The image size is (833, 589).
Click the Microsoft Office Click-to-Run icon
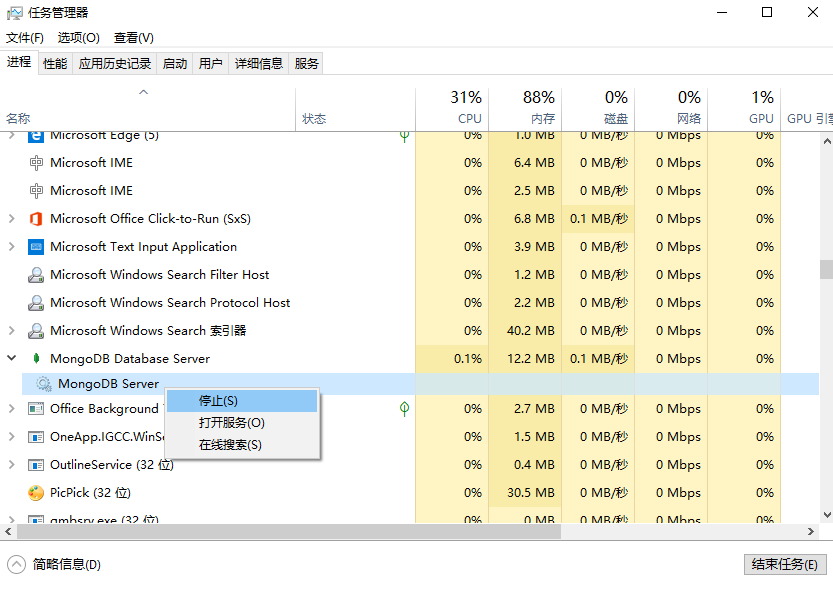pyautogui.click(x=36, y=219)
